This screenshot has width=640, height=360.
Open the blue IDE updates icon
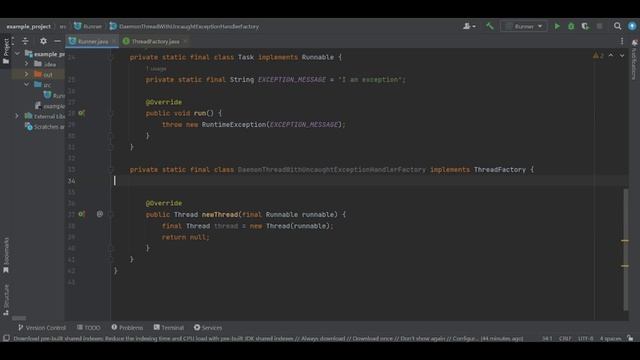coord(632,27)
